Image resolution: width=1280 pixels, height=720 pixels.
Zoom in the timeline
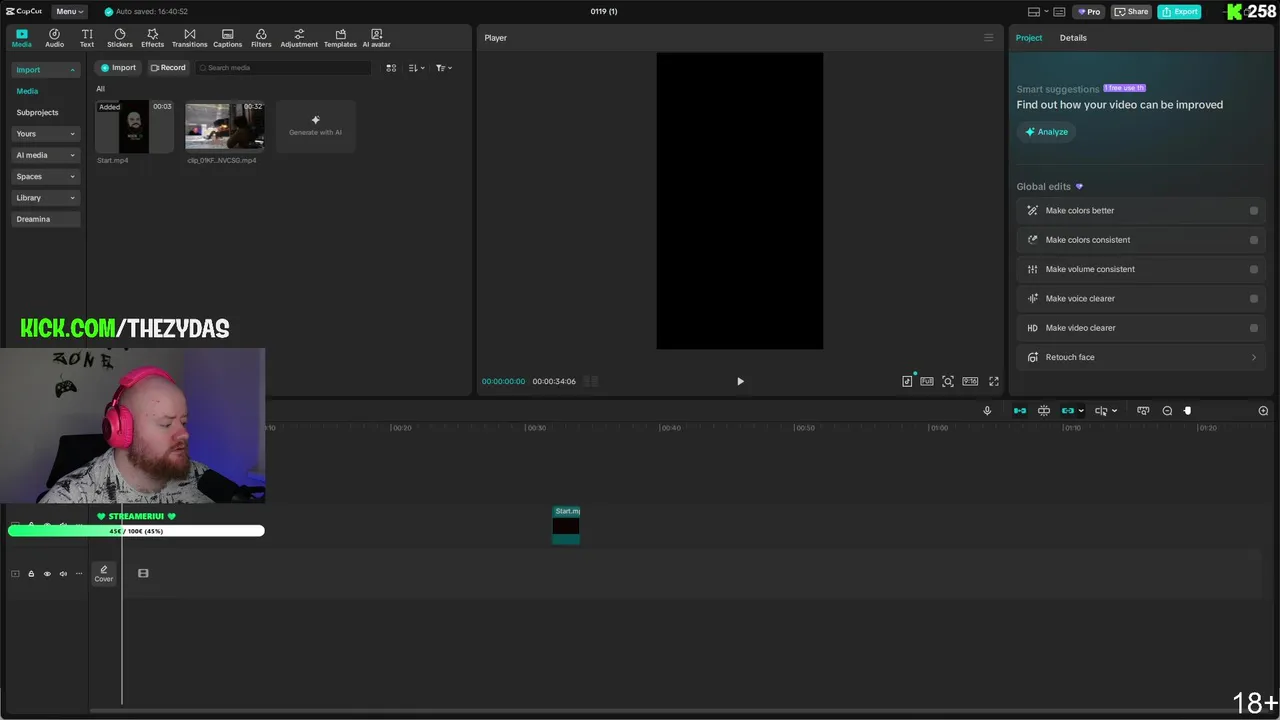coord(1263,411)
